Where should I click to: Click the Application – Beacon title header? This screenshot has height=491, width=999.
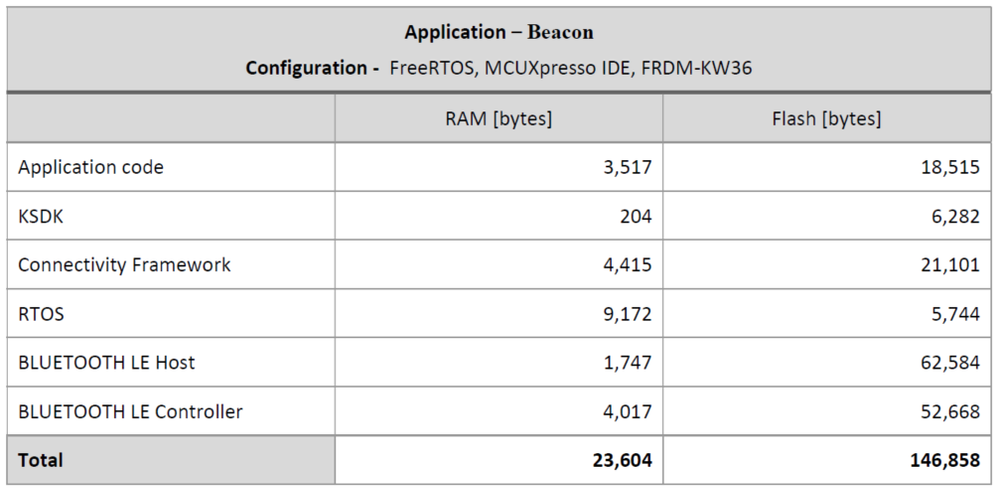[x=499, y=32]
